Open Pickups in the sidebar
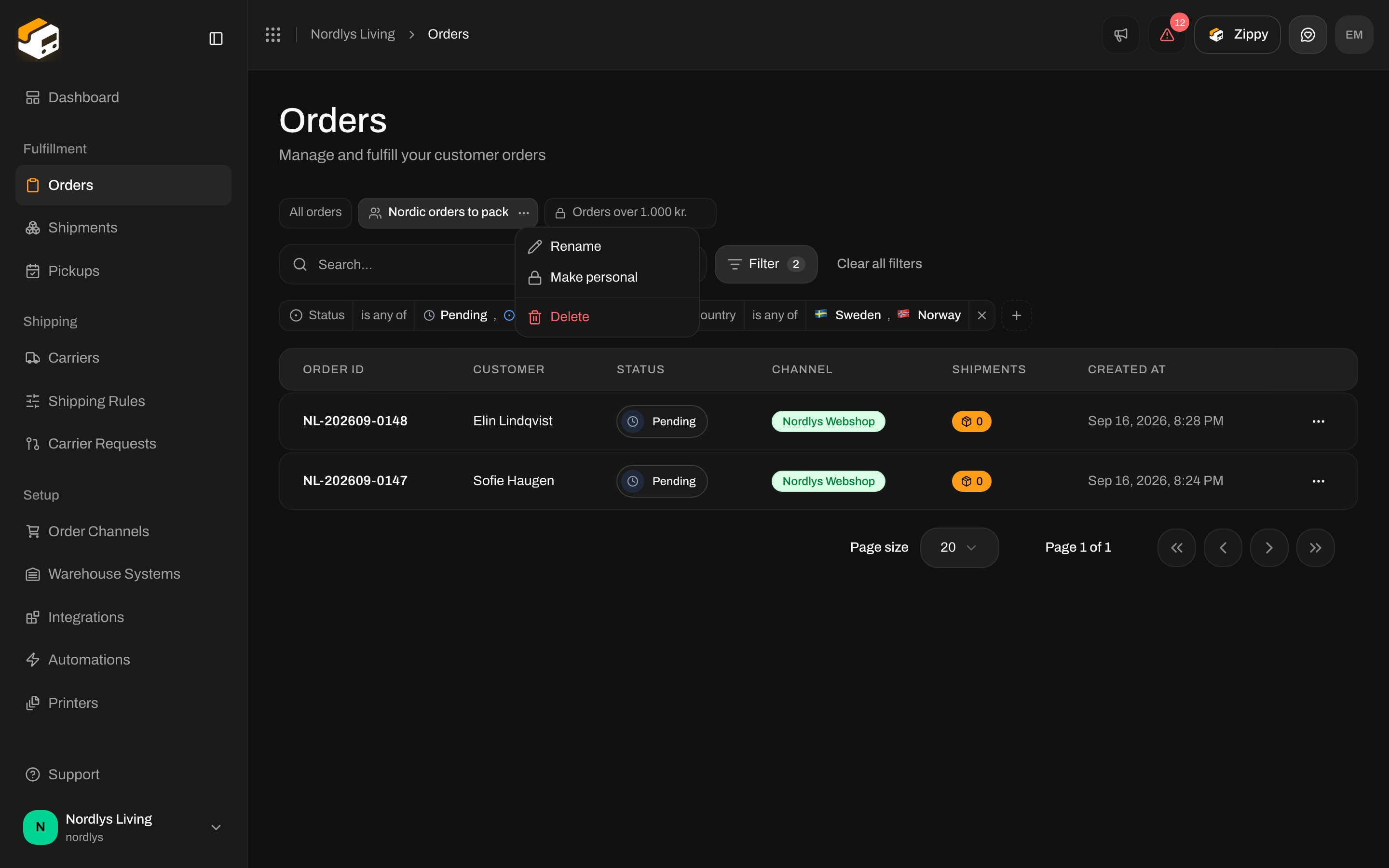 click(123, 271)
